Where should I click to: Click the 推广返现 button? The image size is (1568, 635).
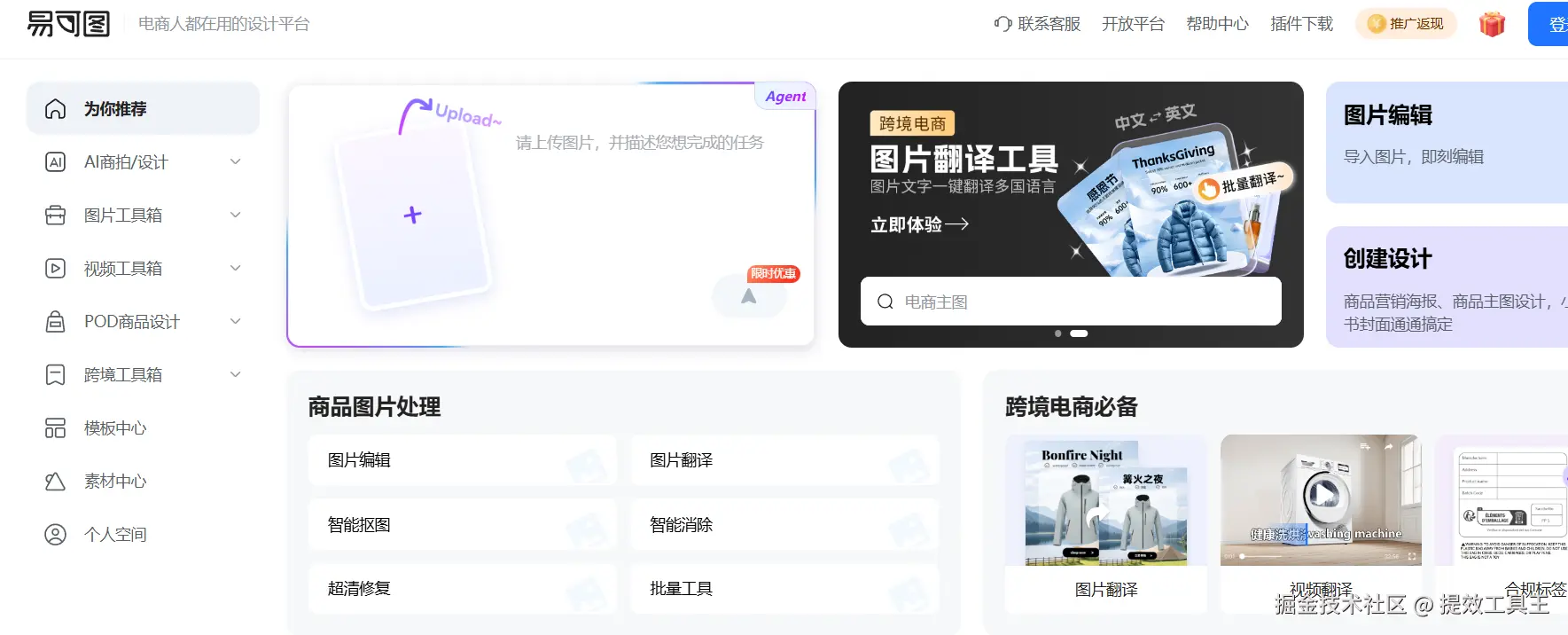point(1407,24)
